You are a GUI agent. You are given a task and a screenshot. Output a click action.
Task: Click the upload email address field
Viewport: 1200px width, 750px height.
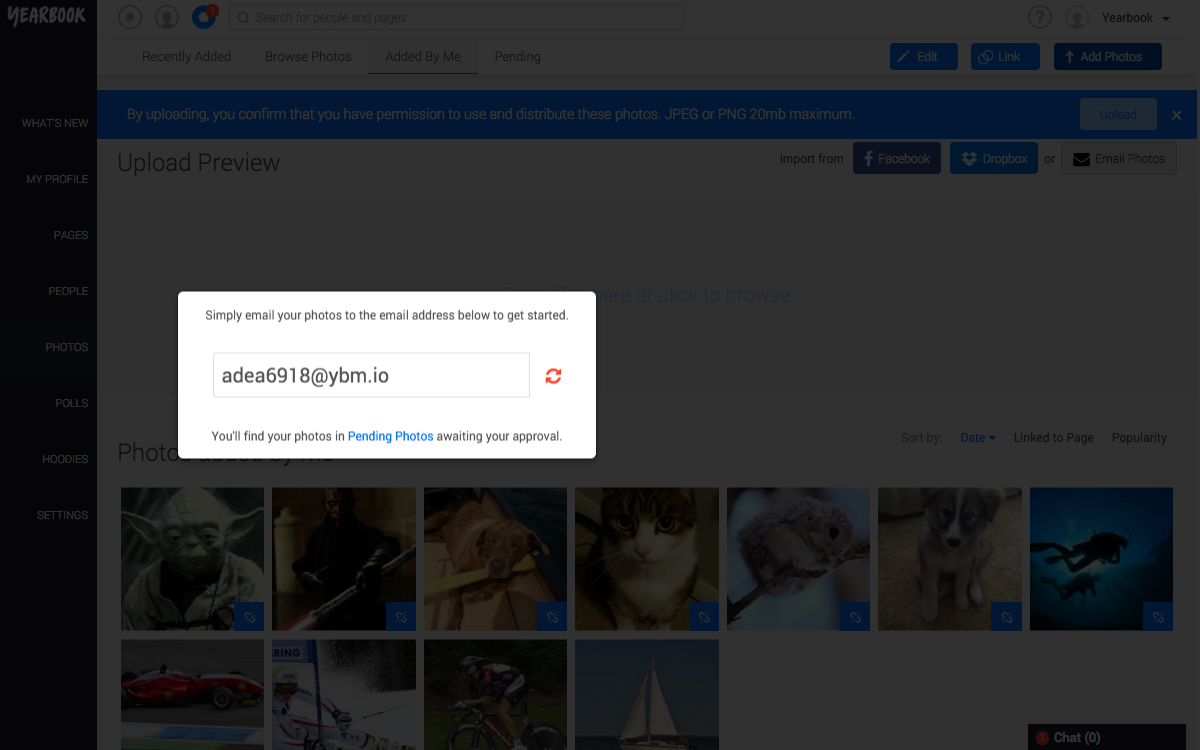click(x=371, y=375)
